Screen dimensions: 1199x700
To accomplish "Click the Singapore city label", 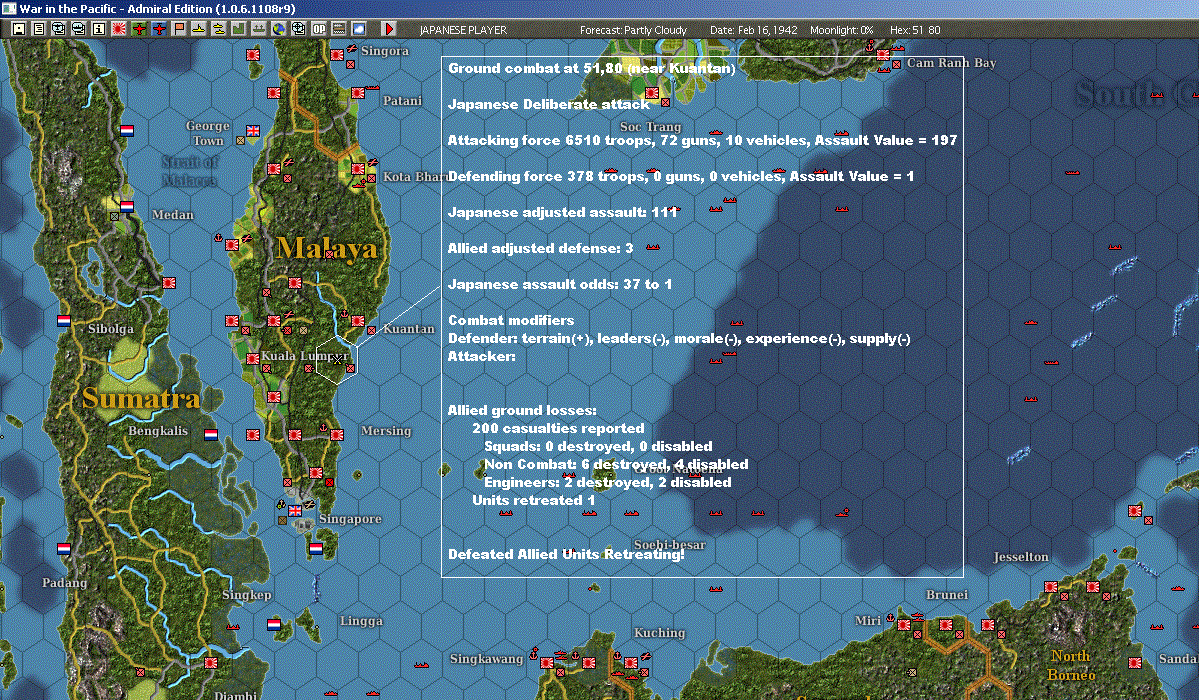I will (x=350, y=519).
